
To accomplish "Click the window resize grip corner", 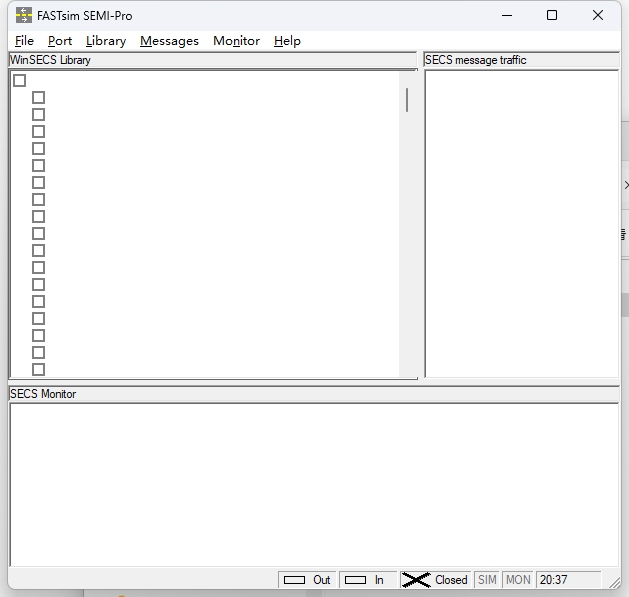I will coord(614,583).
